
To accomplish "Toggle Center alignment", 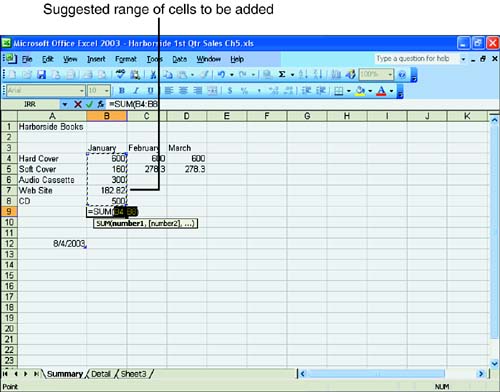I will click(183, 91).
